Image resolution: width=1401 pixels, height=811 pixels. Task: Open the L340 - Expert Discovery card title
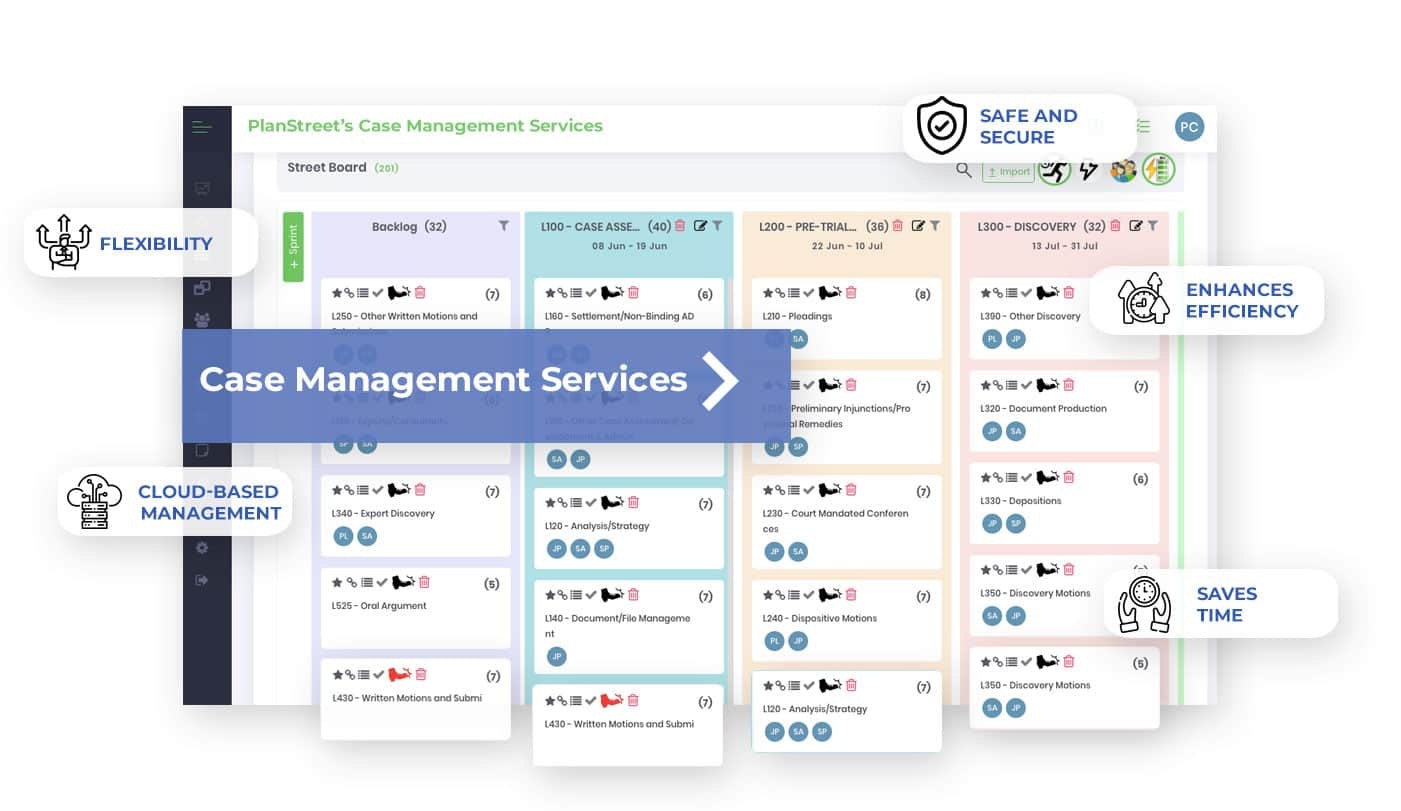[383, 514]
